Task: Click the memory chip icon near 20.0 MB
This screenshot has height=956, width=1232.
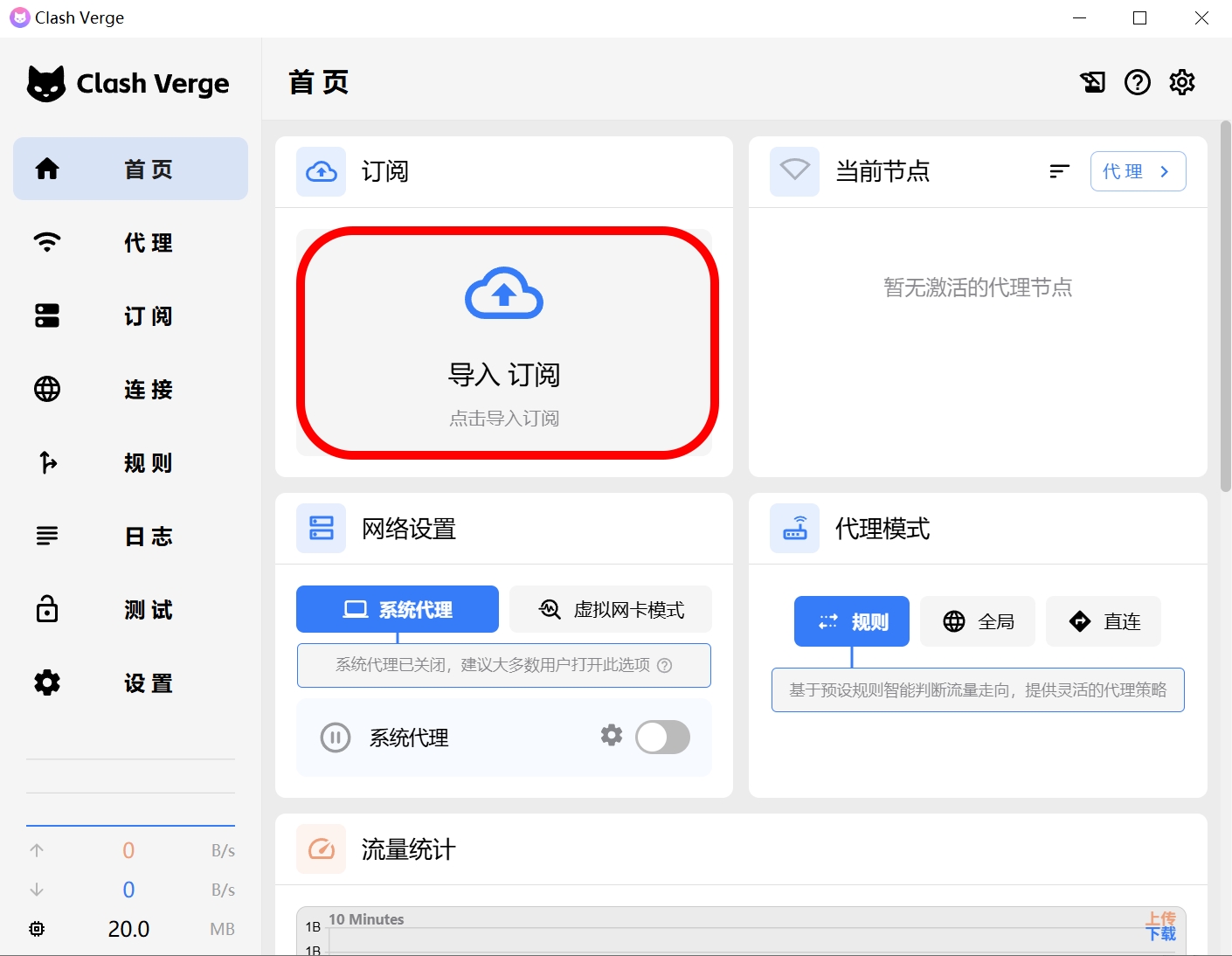Action: coord(37,929)
